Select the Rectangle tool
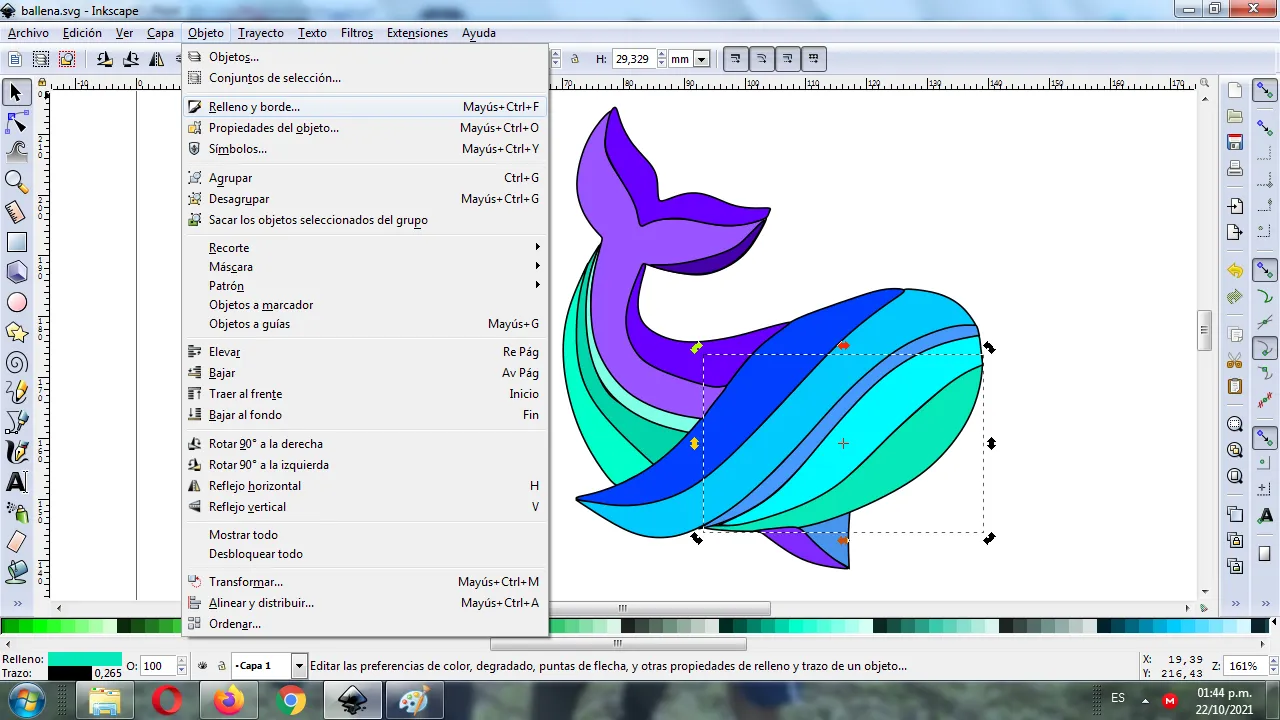Screen dimensions: 1280x720 pyautogui.click(x=16, y=241)
